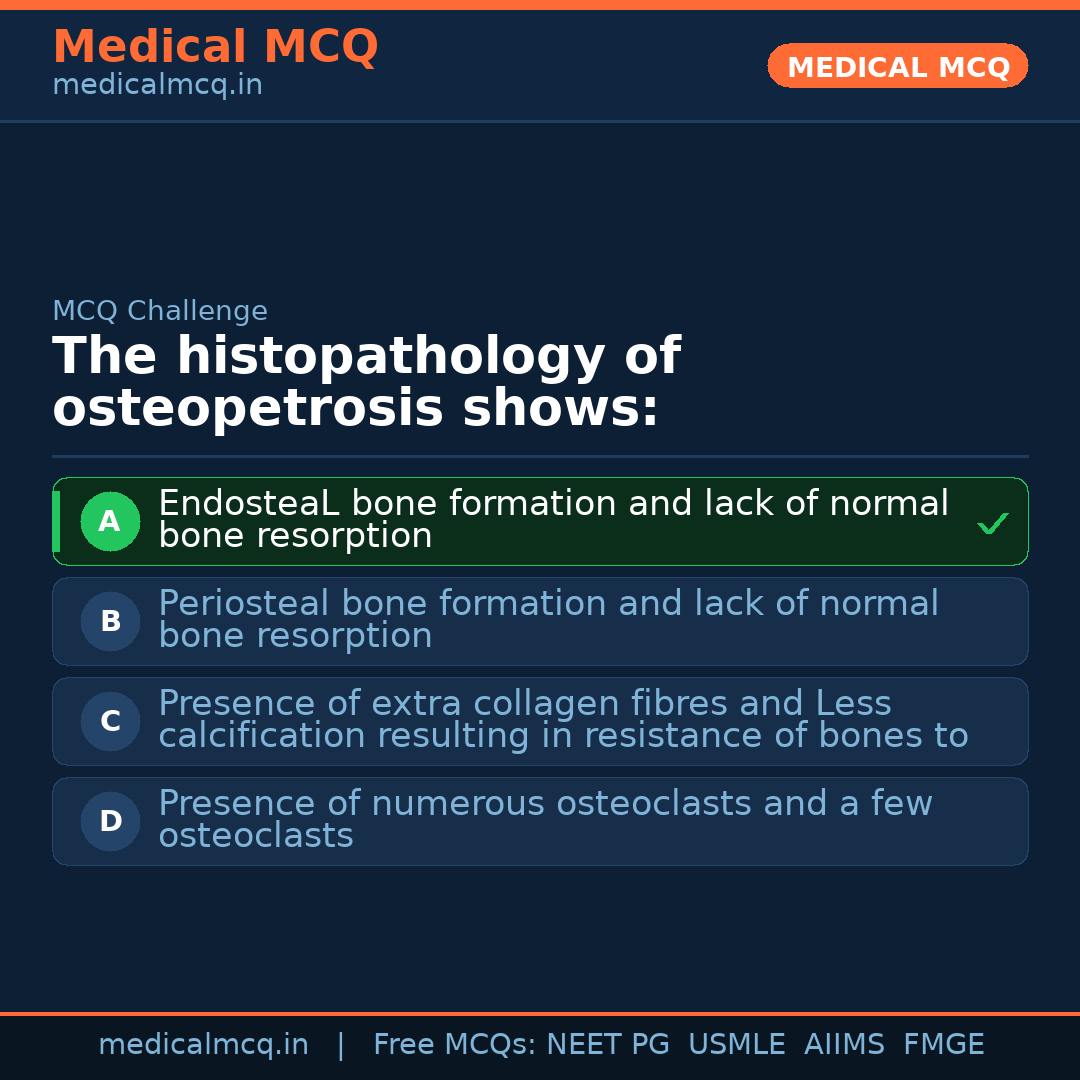Select the B option circle

110,621
